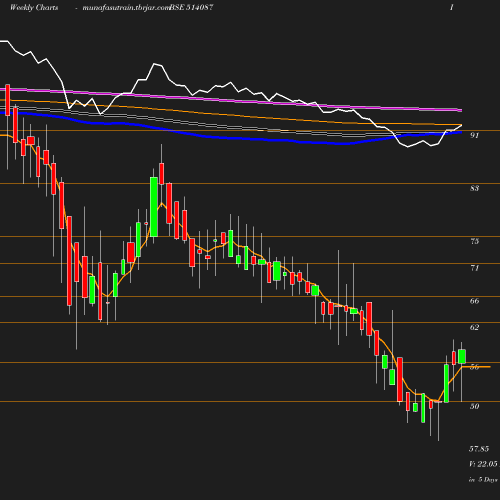
Task: Click the '75' price axis label
Action: click(474, 241)
